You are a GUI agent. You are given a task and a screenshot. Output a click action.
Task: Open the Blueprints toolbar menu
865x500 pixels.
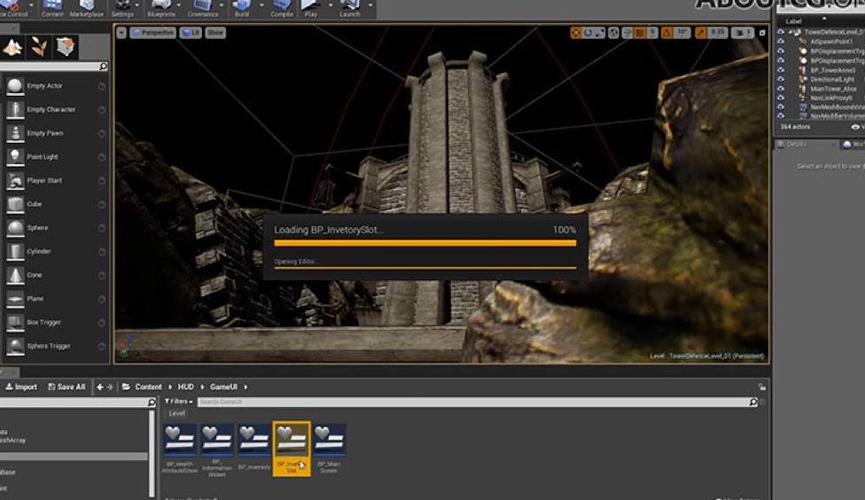(x=161, y=8)
